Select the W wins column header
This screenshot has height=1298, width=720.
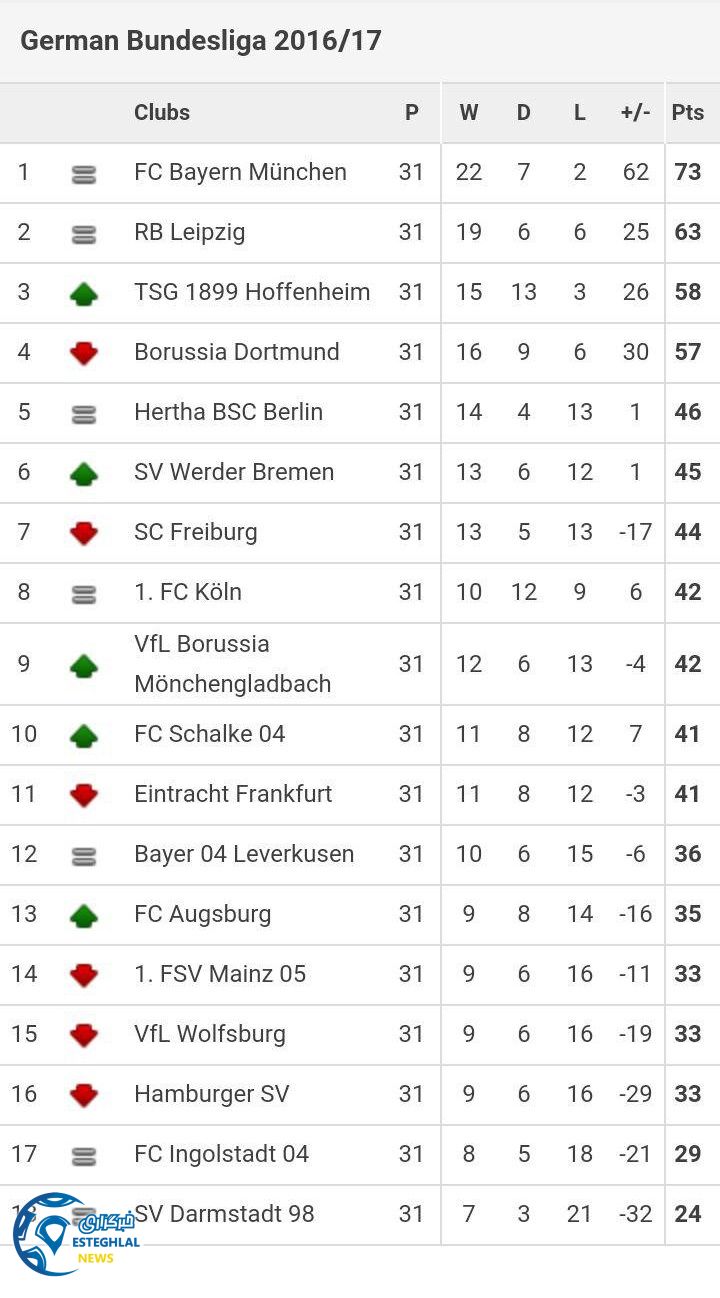(468, 112)
